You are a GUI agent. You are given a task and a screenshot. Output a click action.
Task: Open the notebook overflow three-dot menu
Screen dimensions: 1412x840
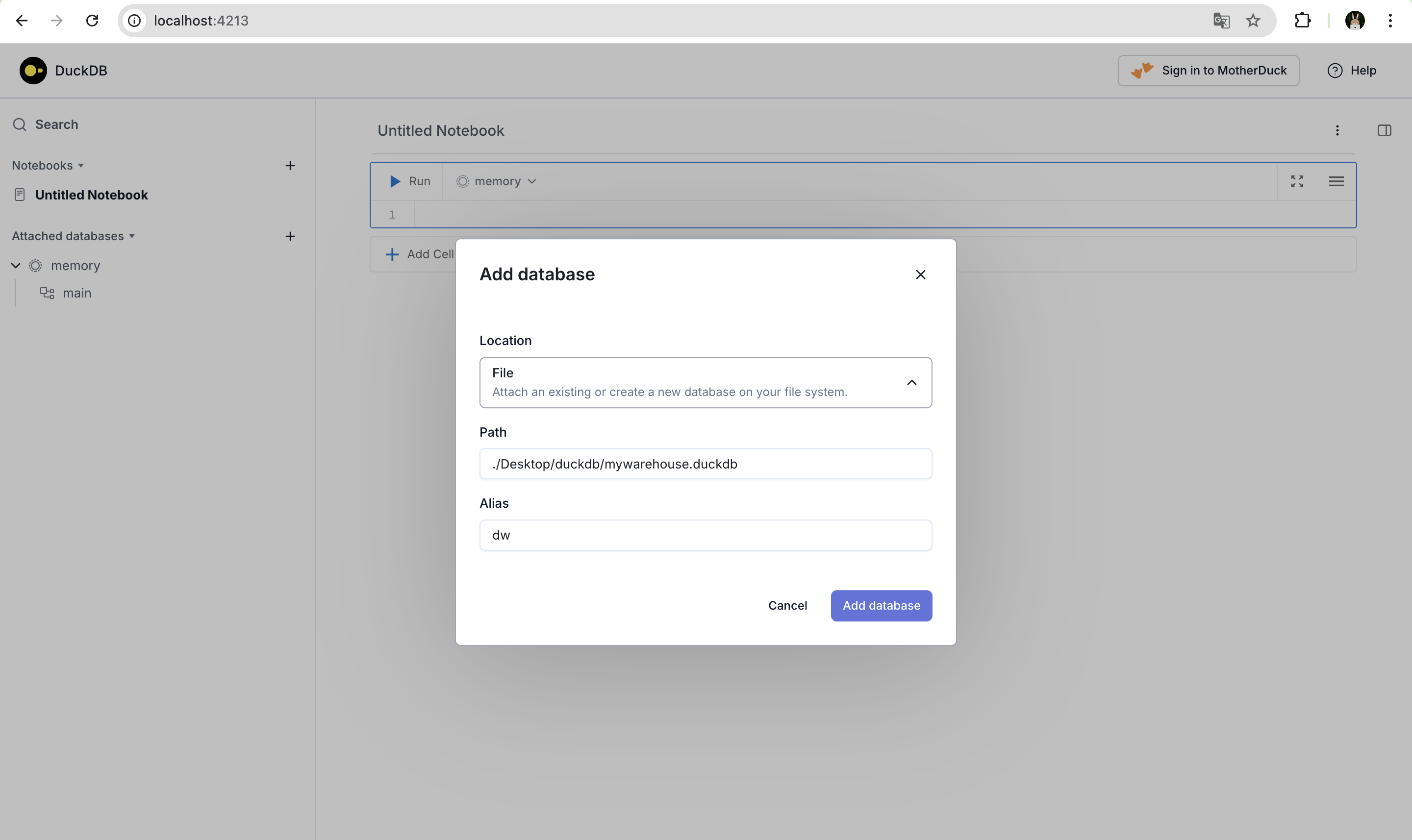coord(1336,130)
